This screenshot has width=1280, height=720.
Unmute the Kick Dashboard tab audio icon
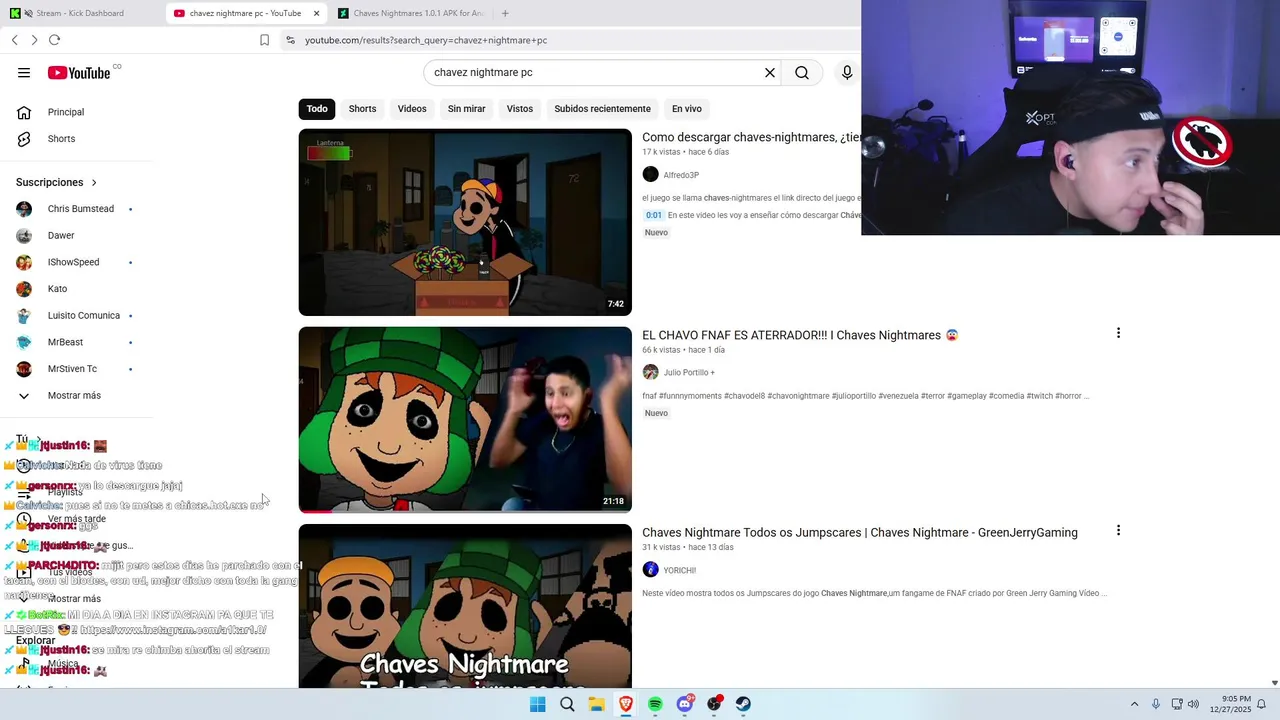(x=28, y=13)
